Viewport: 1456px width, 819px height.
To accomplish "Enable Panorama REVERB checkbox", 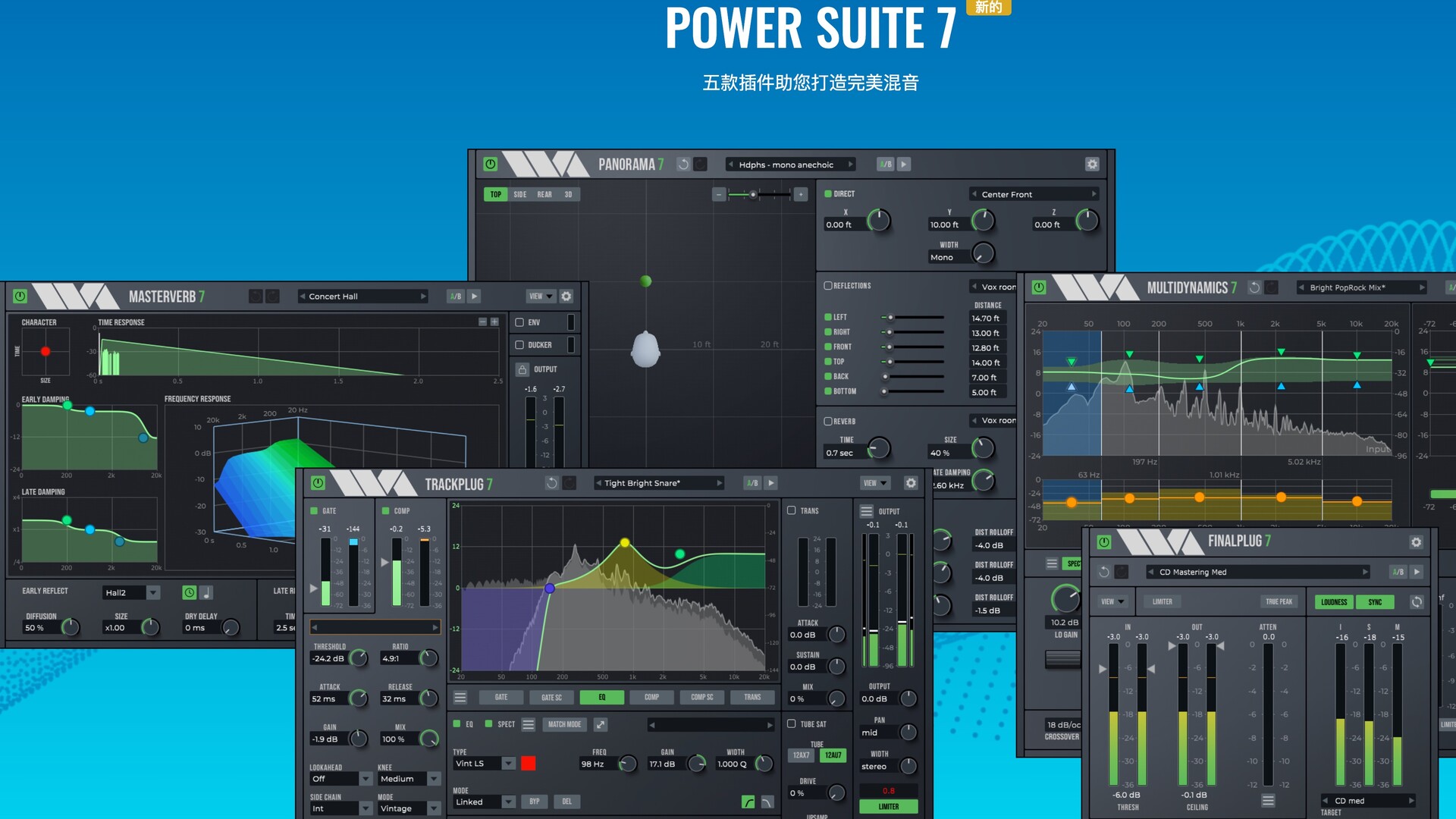I will pos(828,421).
